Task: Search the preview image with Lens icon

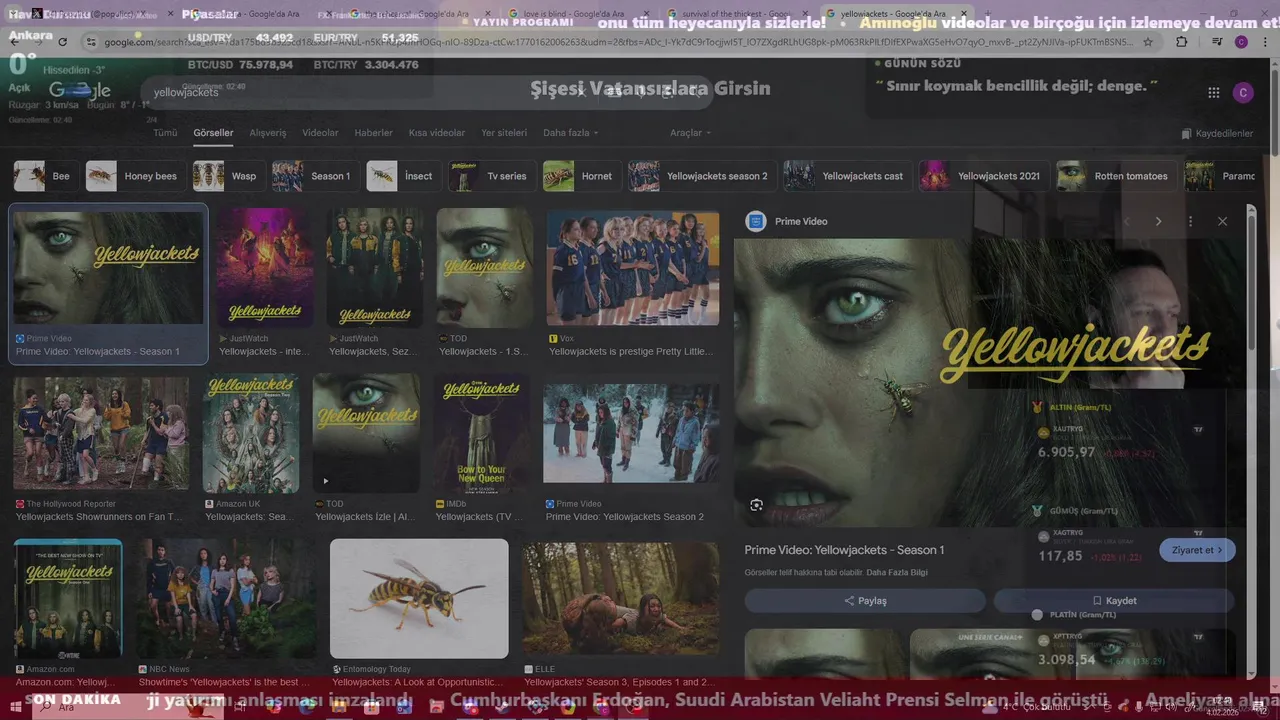Action: (756, 505)
